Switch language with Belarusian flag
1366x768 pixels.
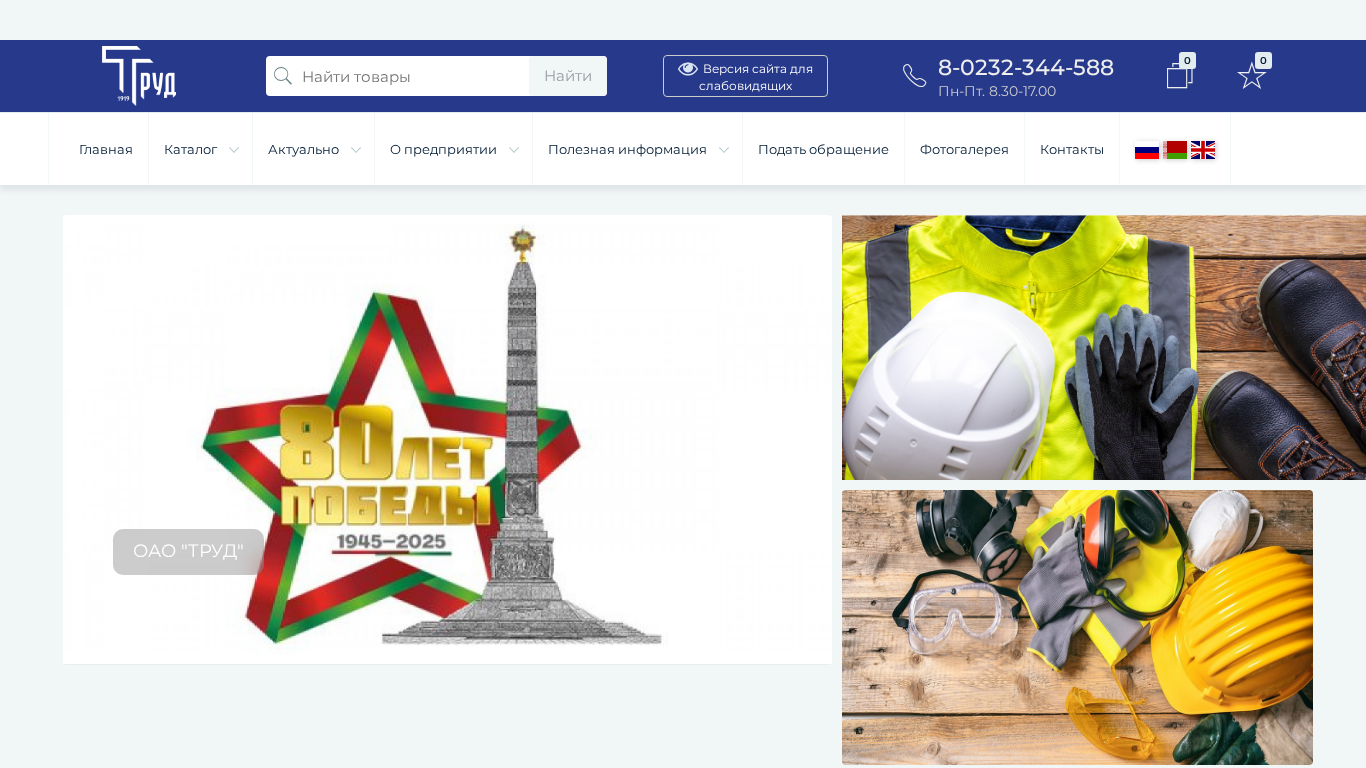pyautogui.click(x=1175, y=150)
